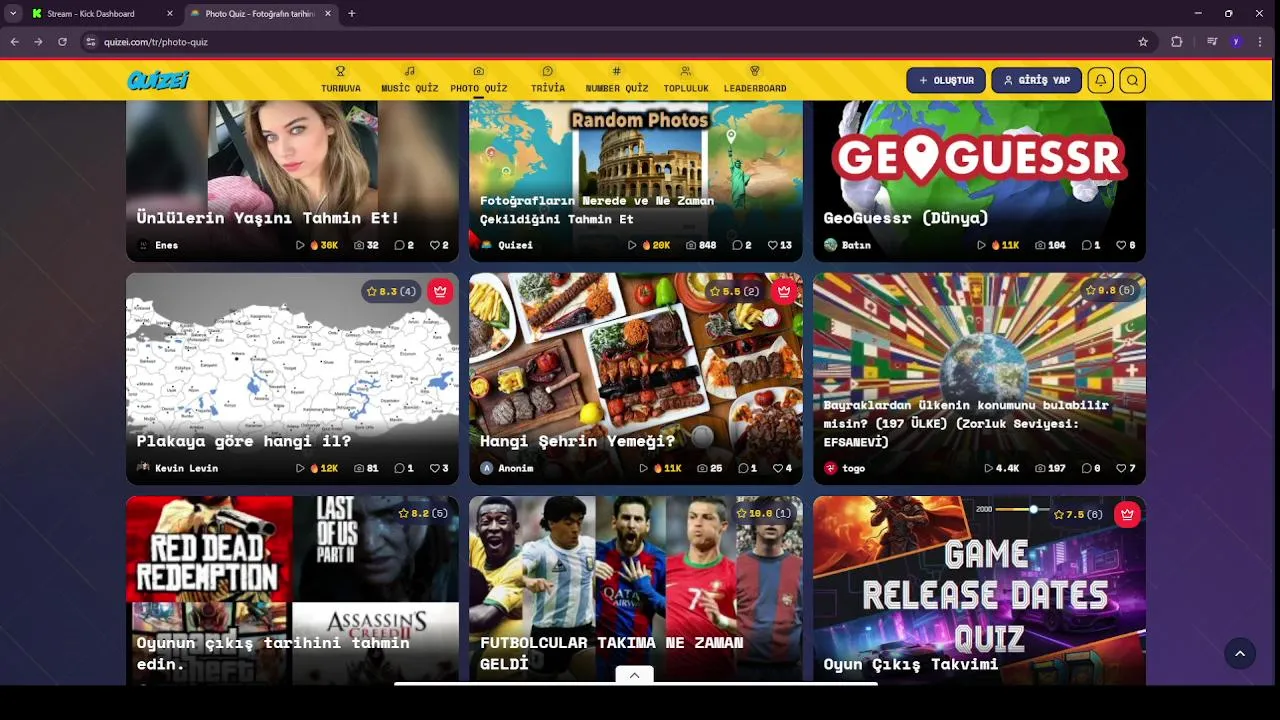Expand the bottom panel up chevron
Image resolution: width=1280 pixels, height=720 pixels.
coord(634,676)
